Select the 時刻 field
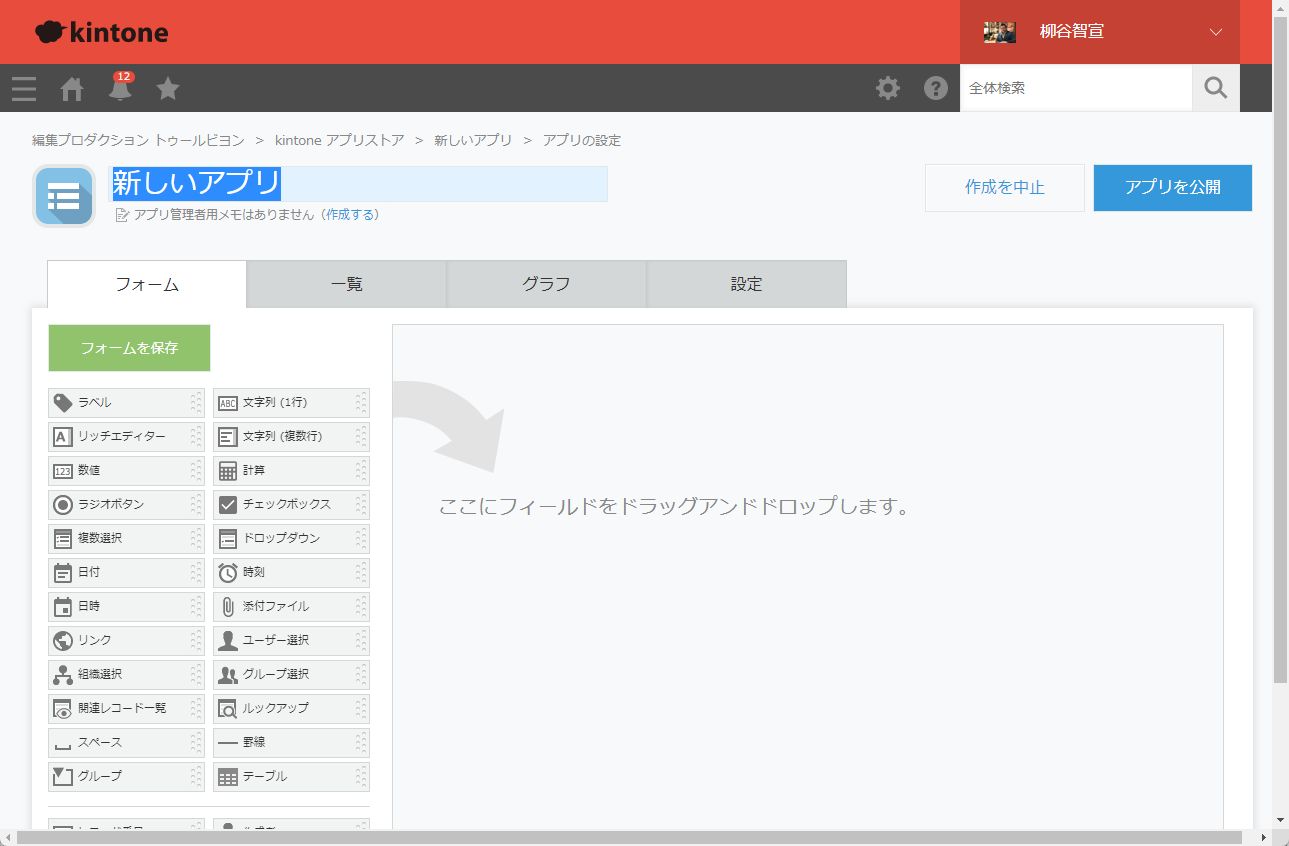1289x846 pixels. pos(291,573)
